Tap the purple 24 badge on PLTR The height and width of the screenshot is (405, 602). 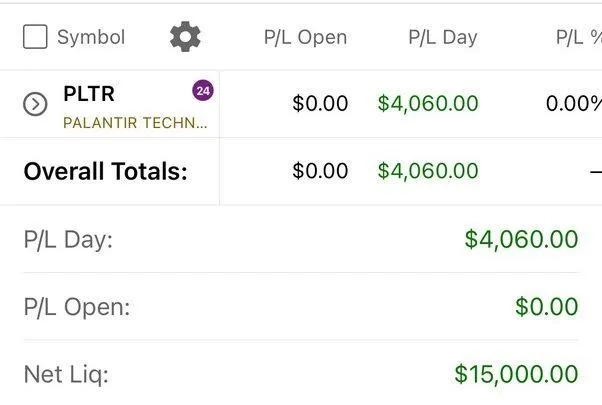click(203, 91)
